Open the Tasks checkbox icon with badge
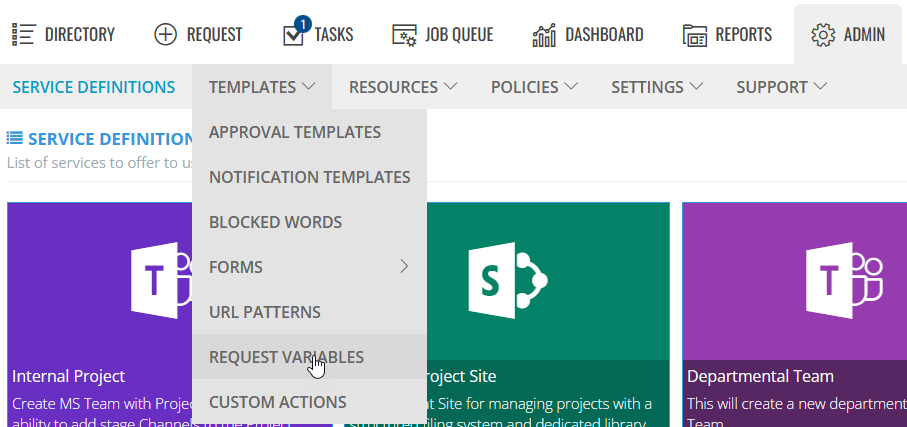This screenshot has width=907, height=427. click(x=293, y=36)
